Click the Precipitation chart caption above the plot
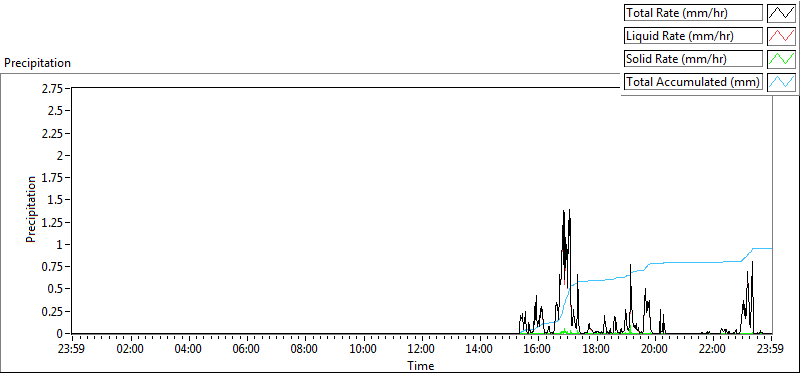 pyautogui.click(x=37, y=63)
